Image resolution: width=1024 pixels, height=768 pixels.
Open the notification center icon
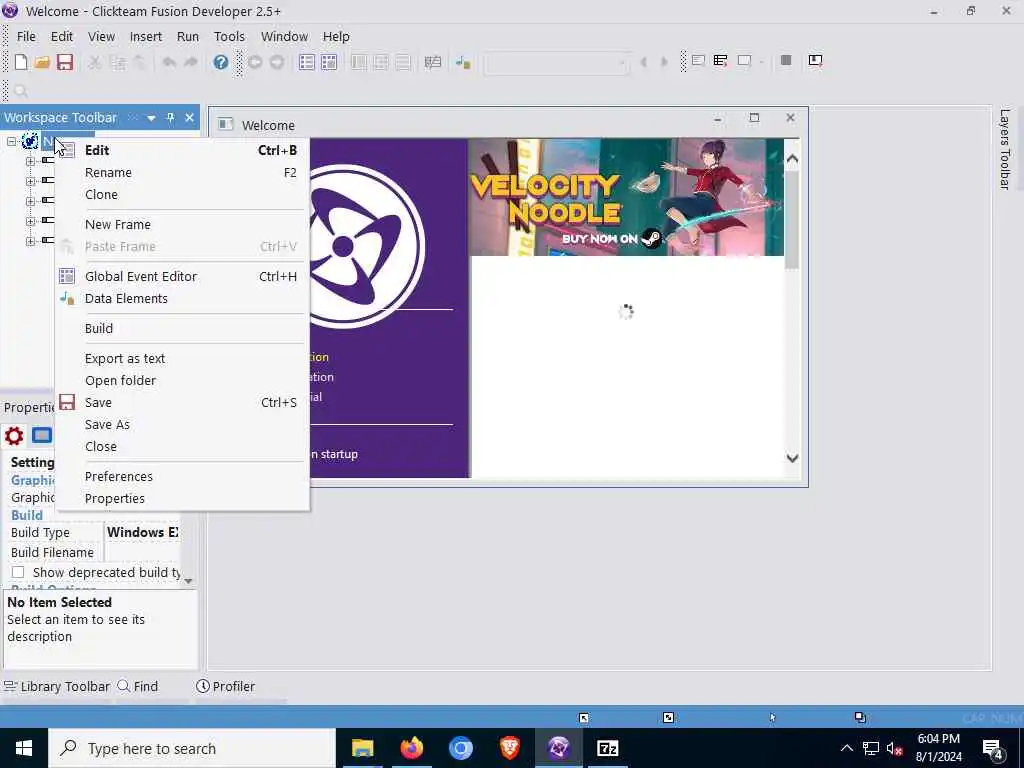(993, 749)
